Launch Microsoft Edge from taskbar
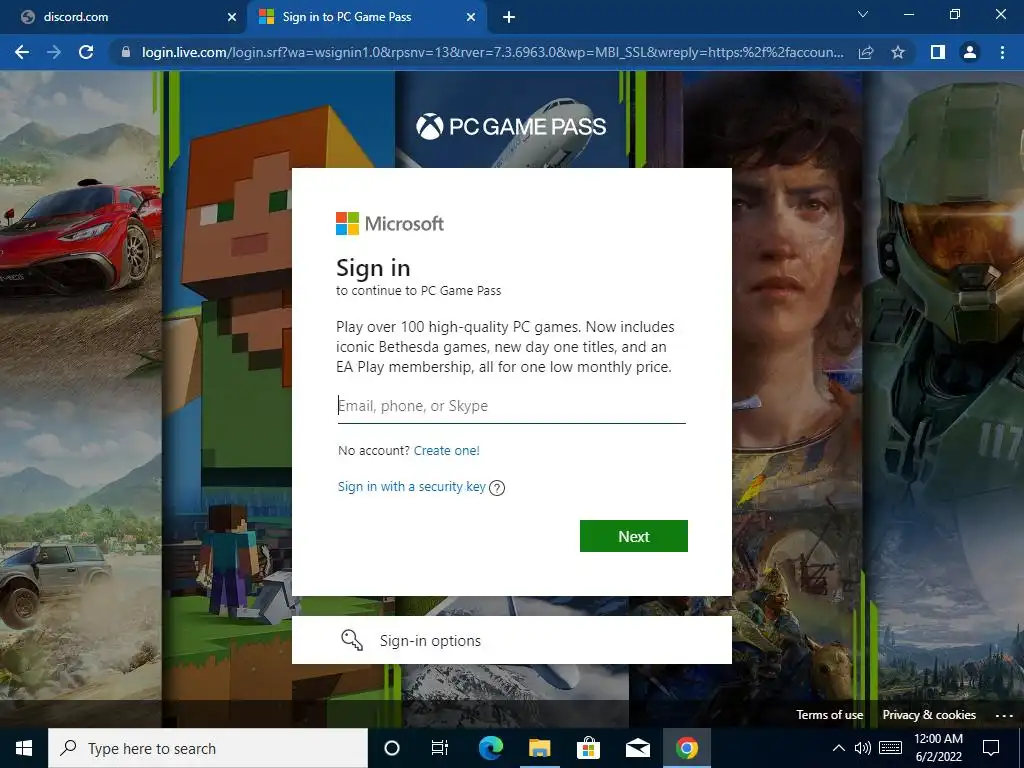 [490, 748]
